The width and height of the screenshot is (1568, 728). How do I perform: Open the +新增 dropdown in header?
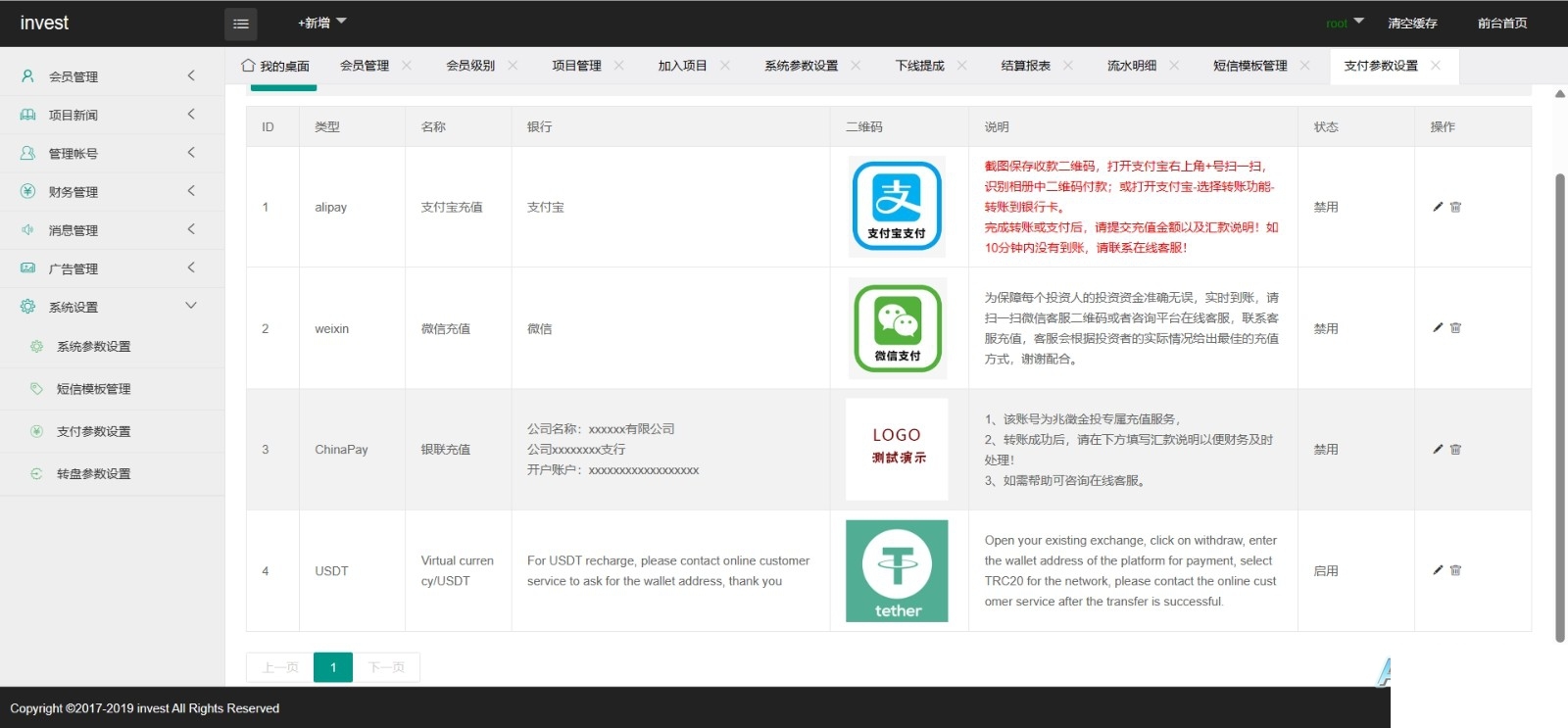(x=322, y=23)
